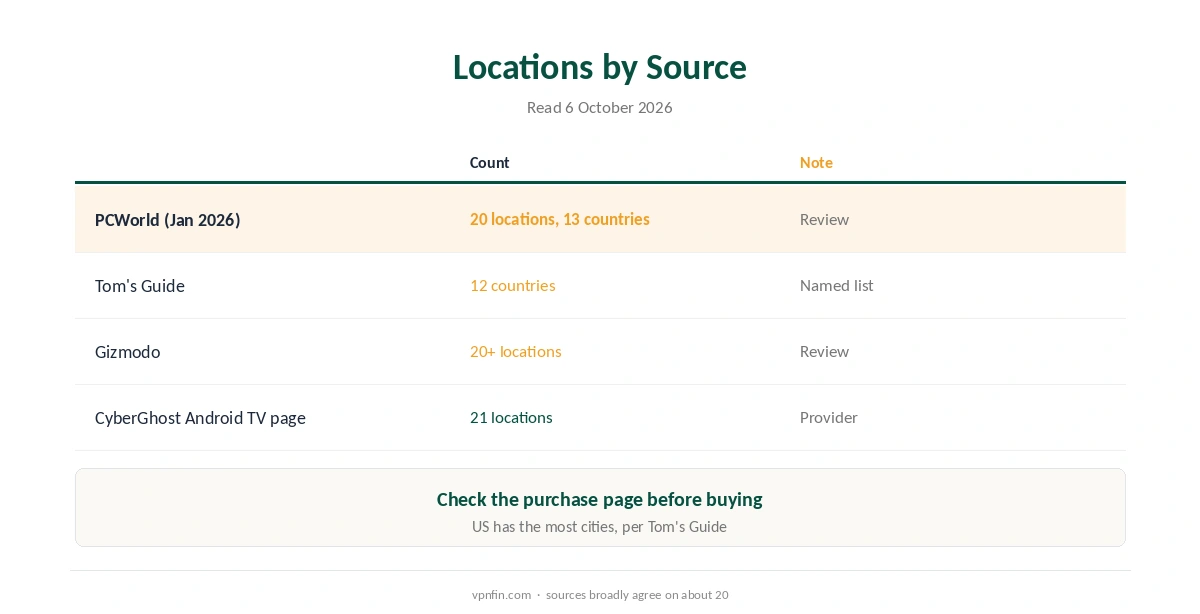Select the 'Tom's Guide' row label
Screen dimensions: 1200x614
tap(139, 285)
